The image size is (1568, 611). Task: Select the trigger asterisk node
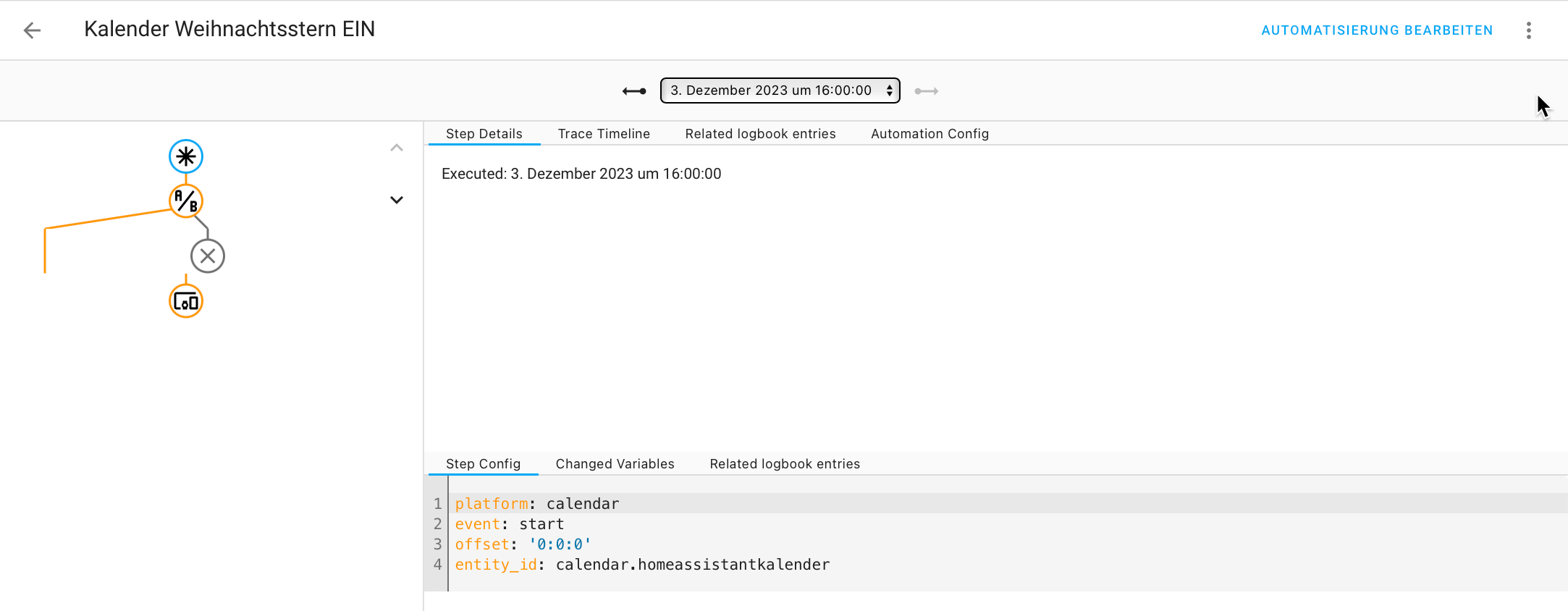(186, 156)
